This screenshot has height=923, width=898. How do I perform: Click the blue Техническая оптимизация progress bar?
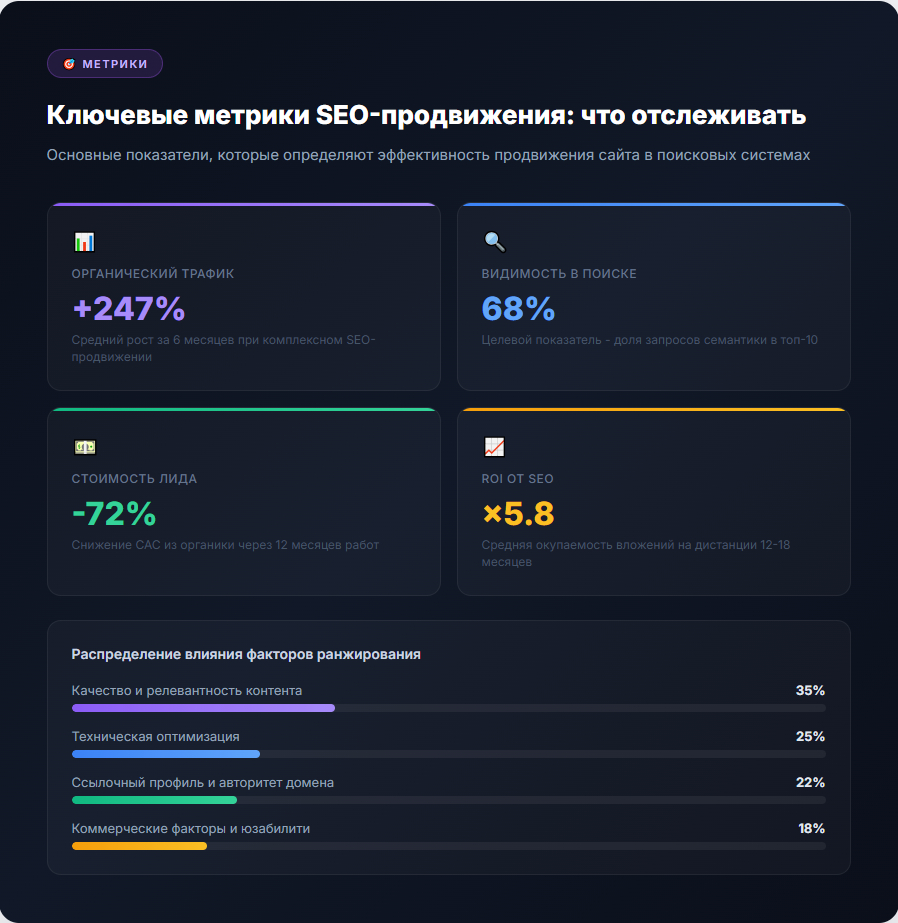point(166,754)
